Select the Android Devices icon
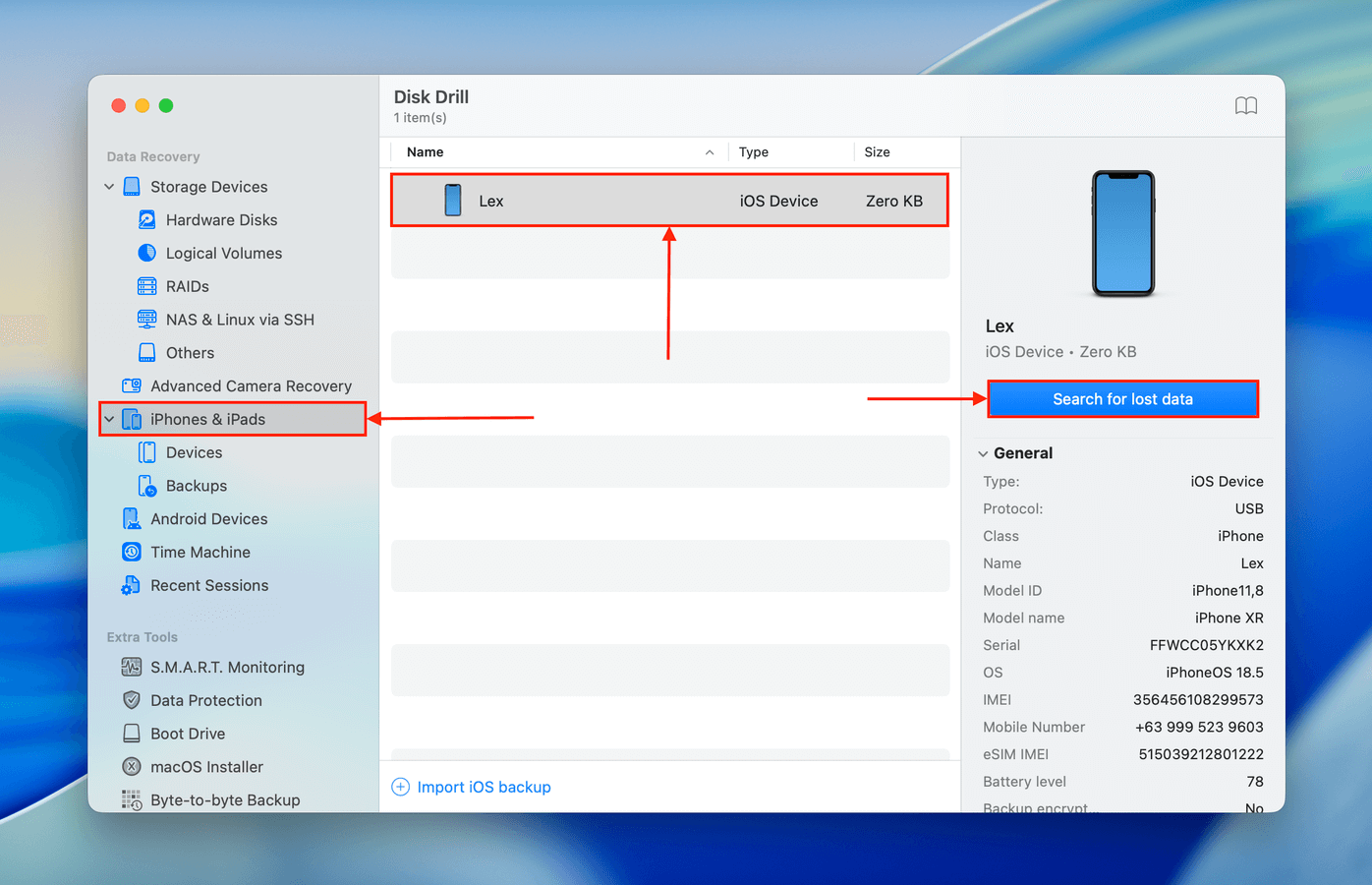This screenshot has width=1372, height=885. (131, 519)
